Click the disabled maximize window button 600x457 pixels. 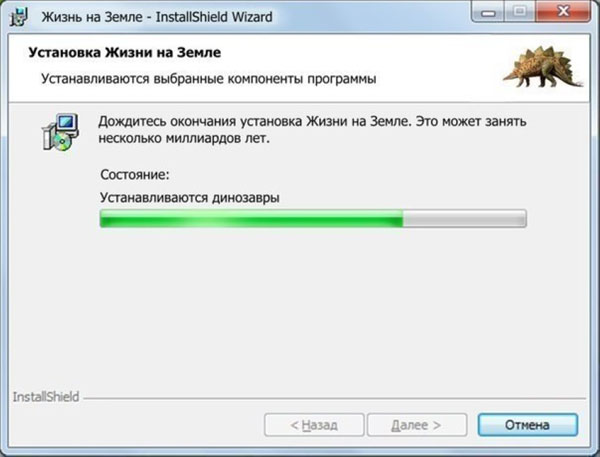tap(519, 12)
